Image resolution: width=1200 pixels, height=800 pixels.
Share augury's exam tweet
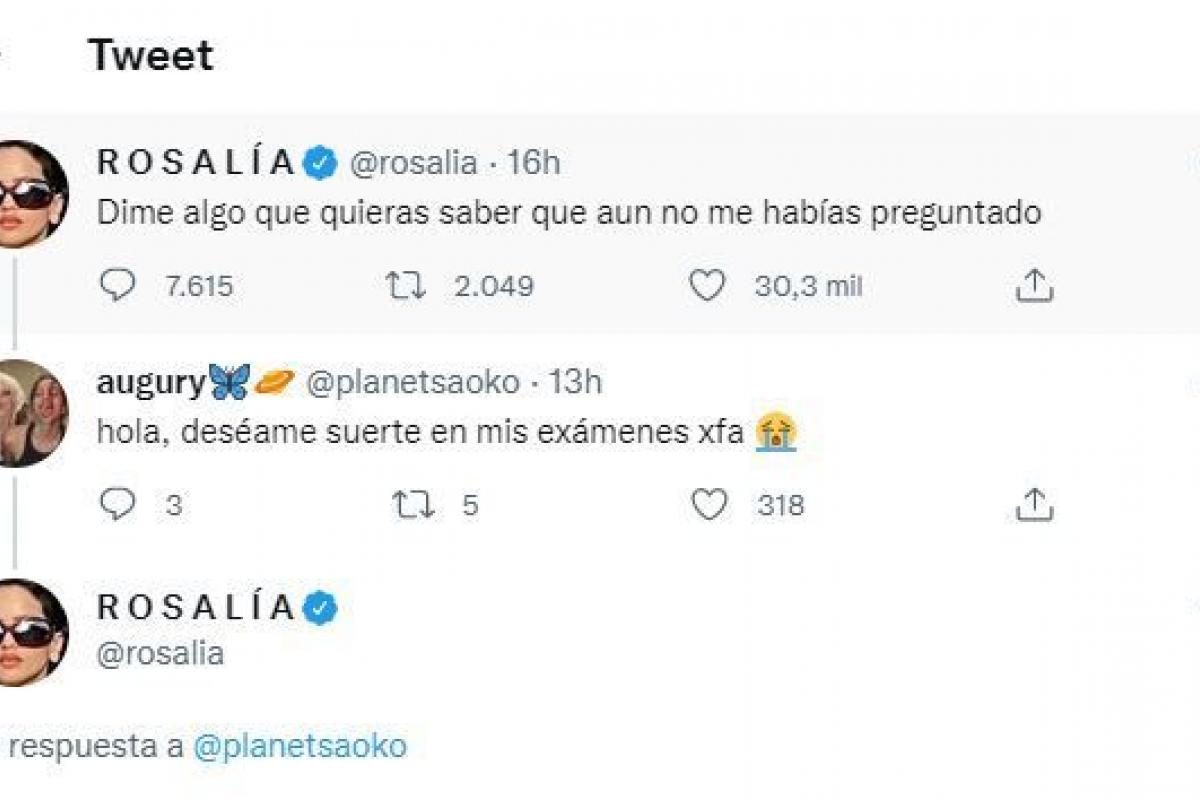1034,505
